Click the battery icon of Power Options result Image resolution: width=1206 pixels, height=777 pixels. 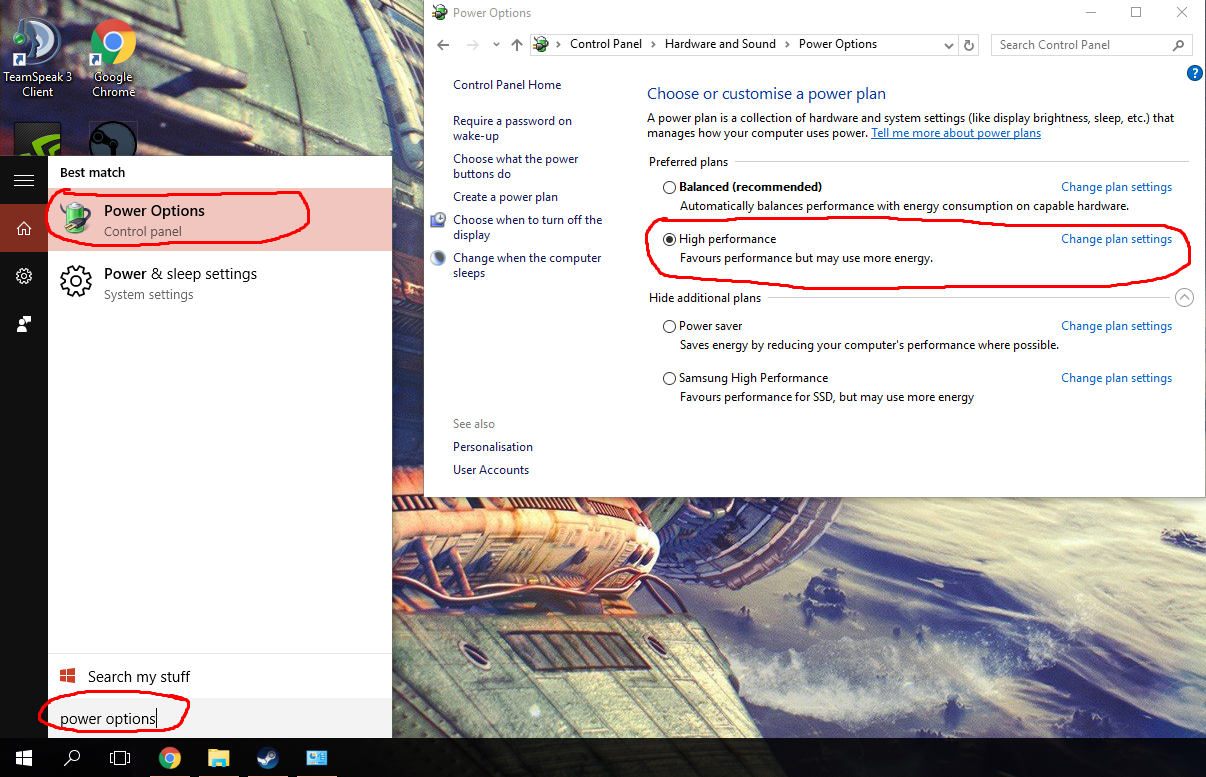pos(76,218)
